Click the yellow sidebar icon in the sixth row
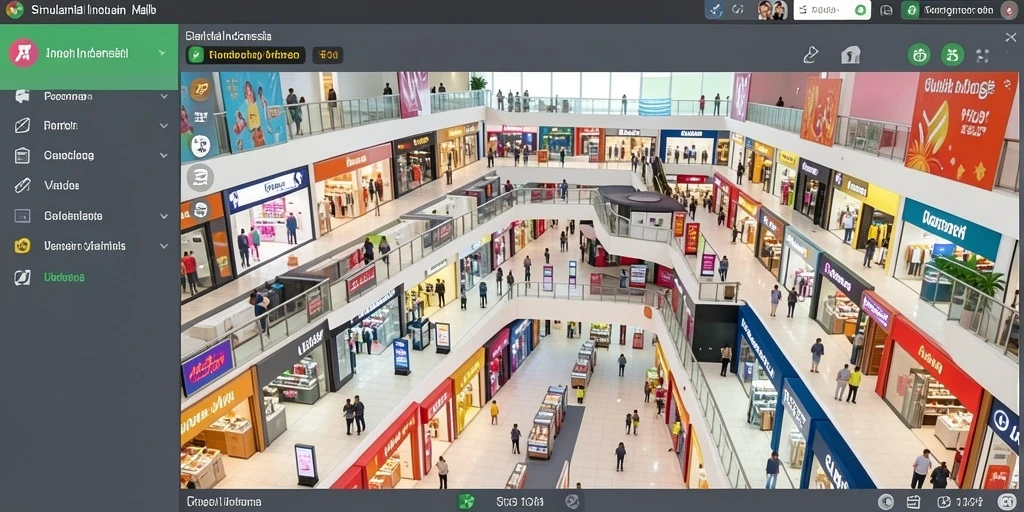The height and width of the screenshot is (512, 1024). point(22,246)
